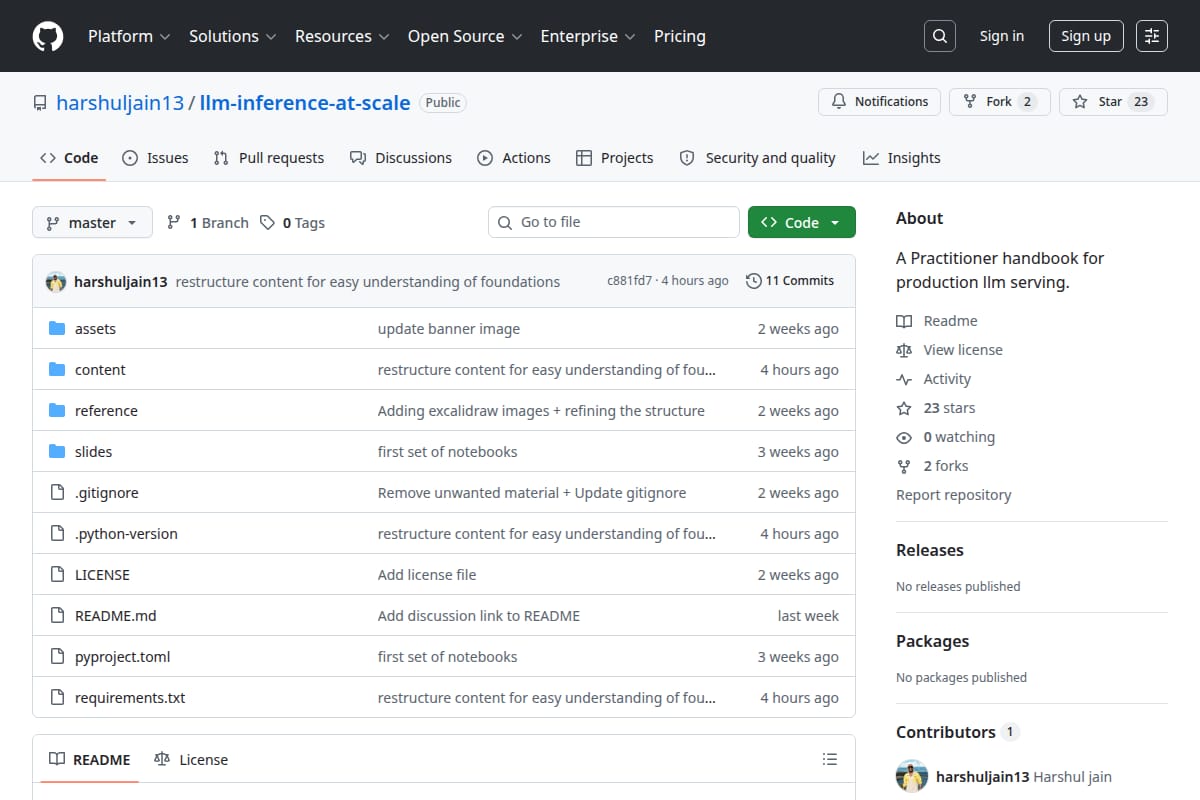The height and width of the screenshot is (800, 1200).
Task: Select the License tab below file list
Action: (191, 760)
